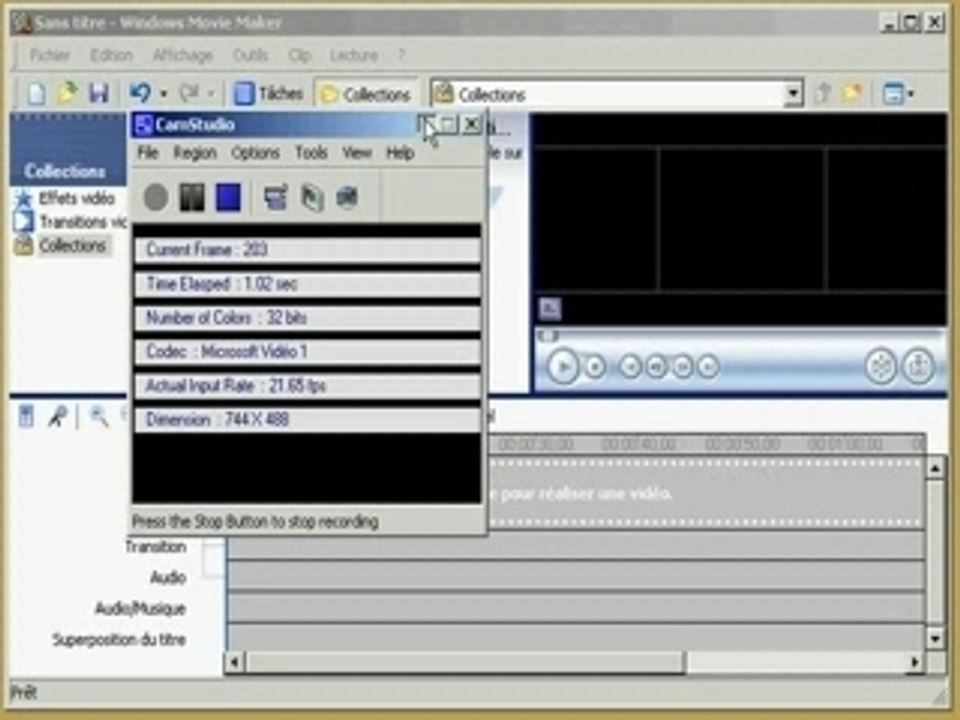Toggle the CamStudio view options icon
960x720 pixels.
276,197
